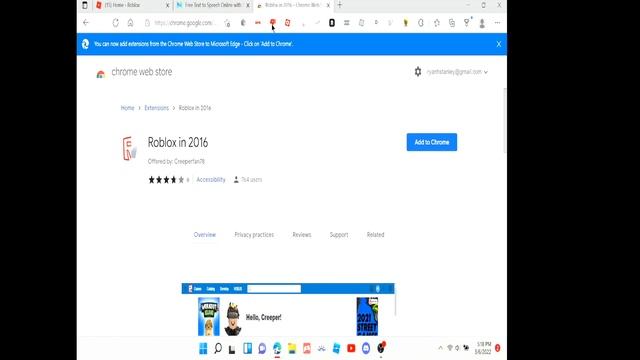Click the lock icon beside the URL
The height and width of the screenshot is (360, 640).
tap(147, 23)
